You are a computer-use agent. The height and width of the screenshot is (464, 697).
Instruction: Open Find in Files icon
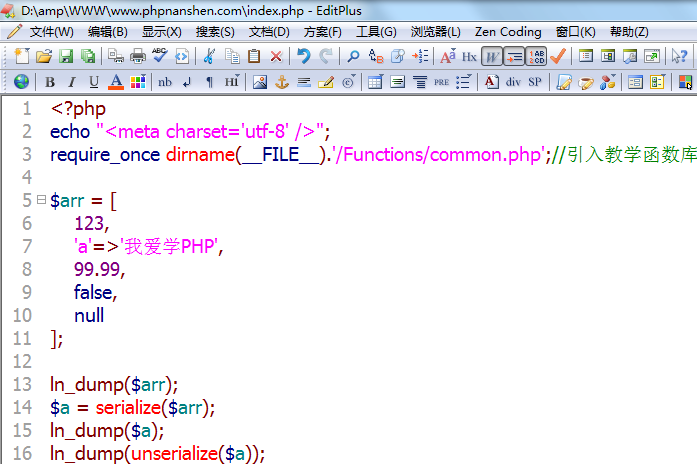click(x=398, y=56)
